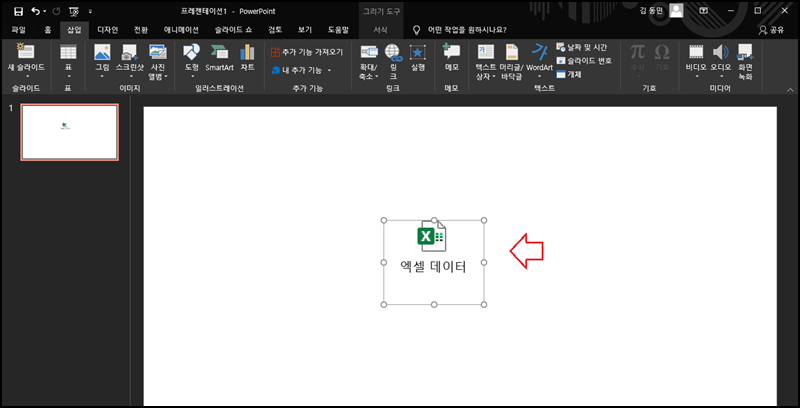Image resolution: width=800 pixels, height=408 pixels.
Task: Open the 파일 menu tab
Action: (x=18, y=30)
